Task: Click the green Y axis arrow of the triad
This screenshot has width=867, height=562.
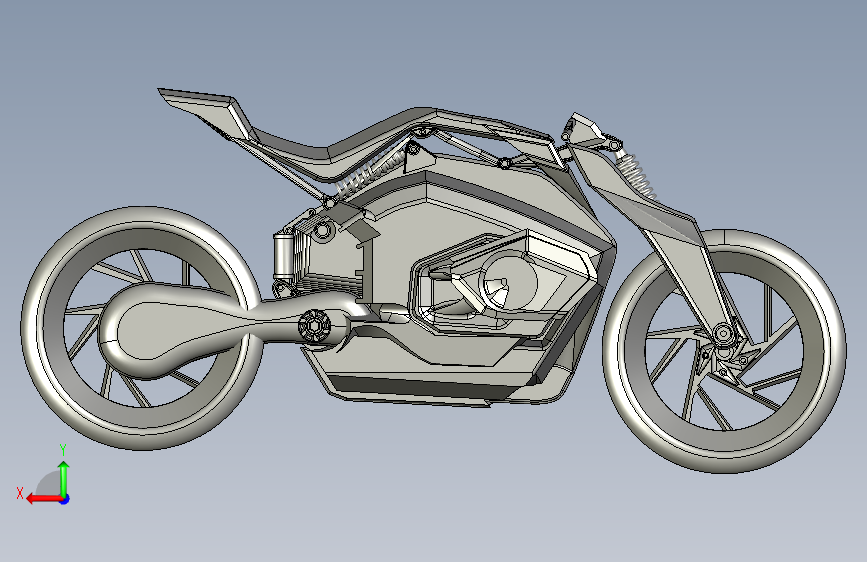Action: coord(64,477)
